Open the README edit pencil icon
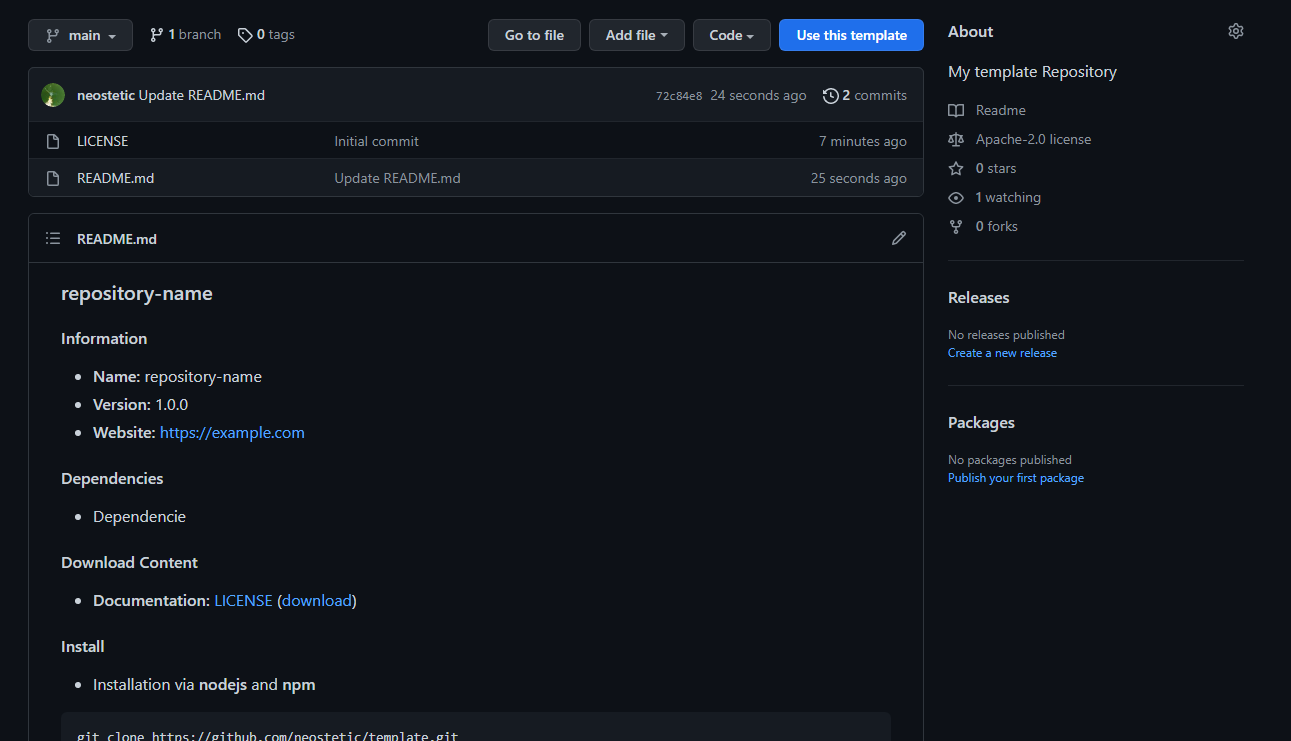1291x741 pixels. (899, 238)
